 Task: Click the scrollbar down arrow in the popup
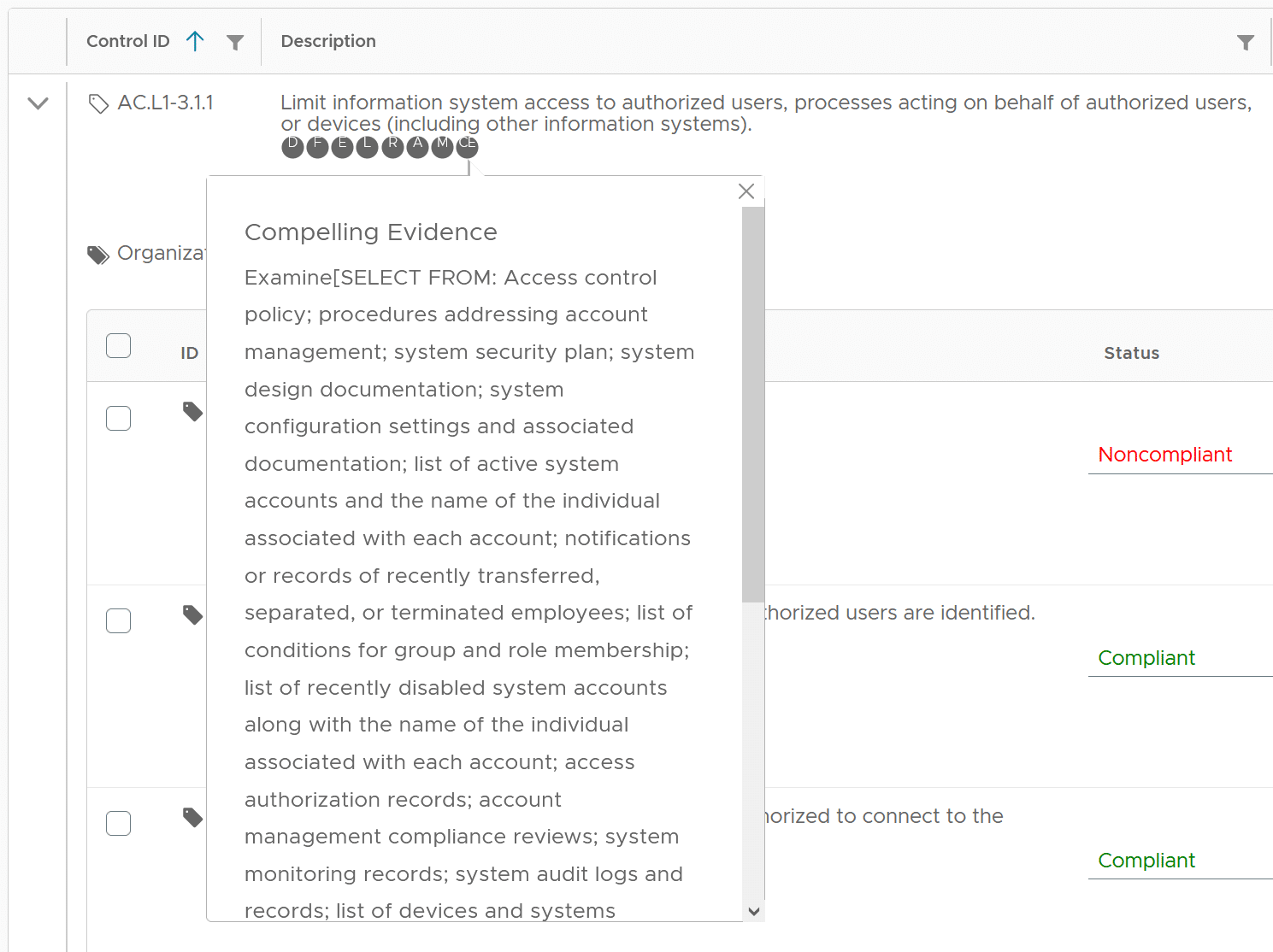pyautogui.click(x=756, y=912)
